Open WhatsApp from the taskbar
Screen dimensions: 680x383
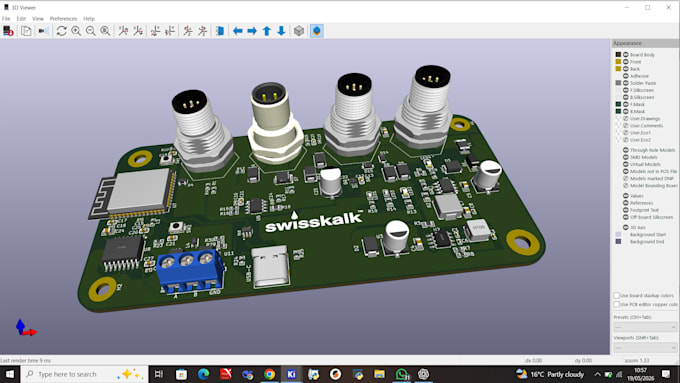click(x=402, y=374)
